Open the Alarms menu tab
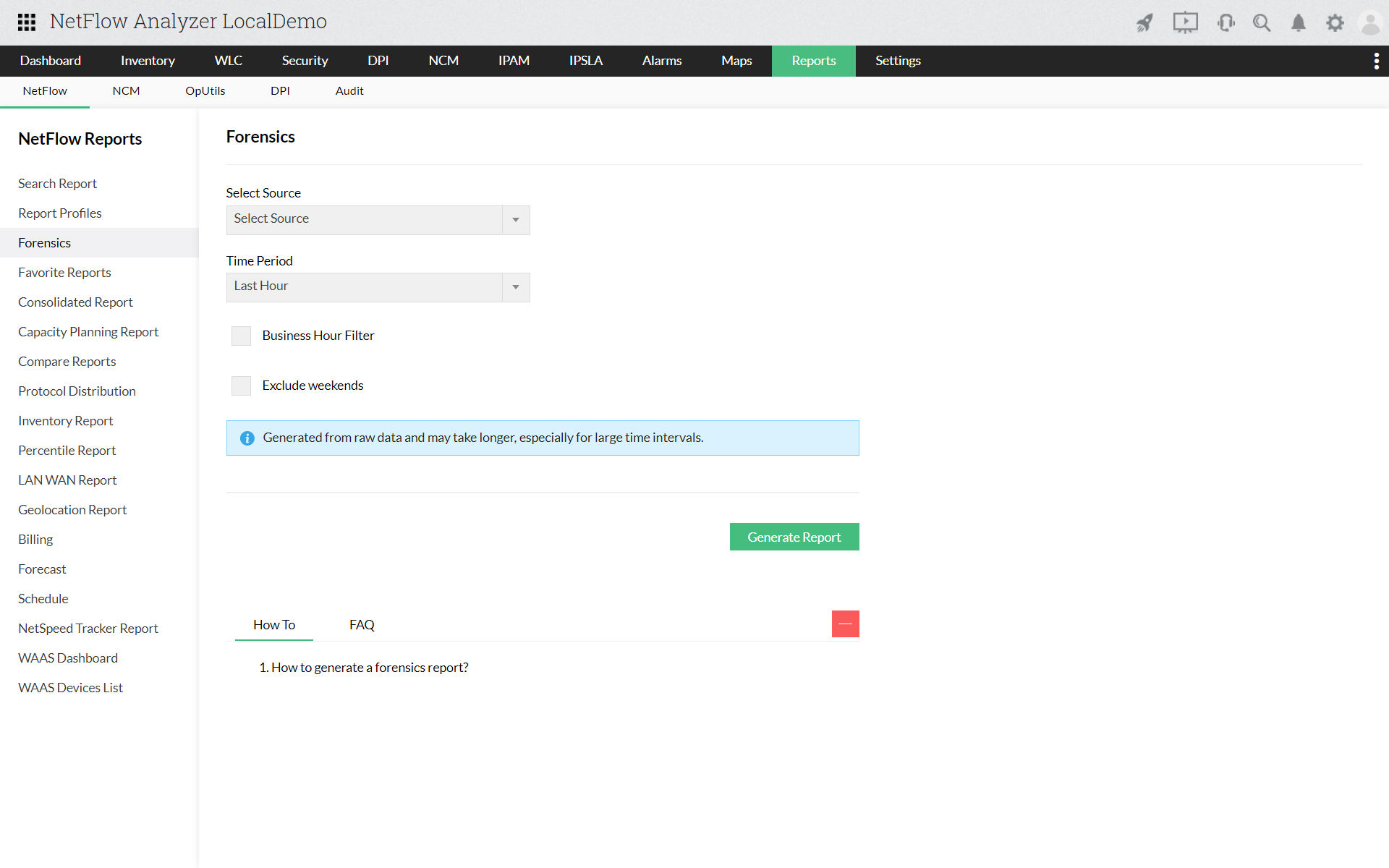The width and height of the screenshot is (1389, 868). [x=661, y=61]
